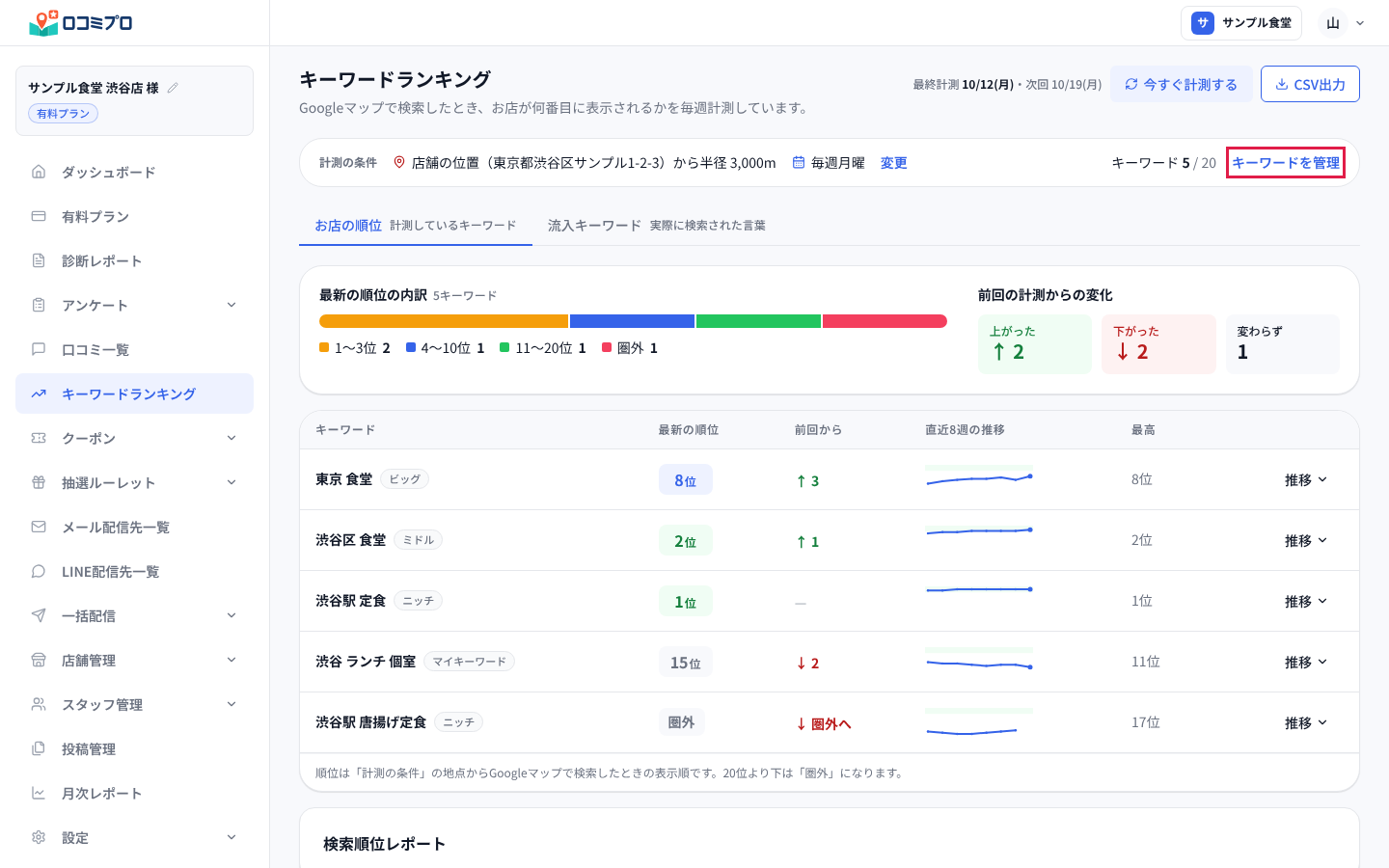Click the 口コミ一覧 speech bubble icon
Viewport: 1389px width, 868px height.
(x=39, y=349)
